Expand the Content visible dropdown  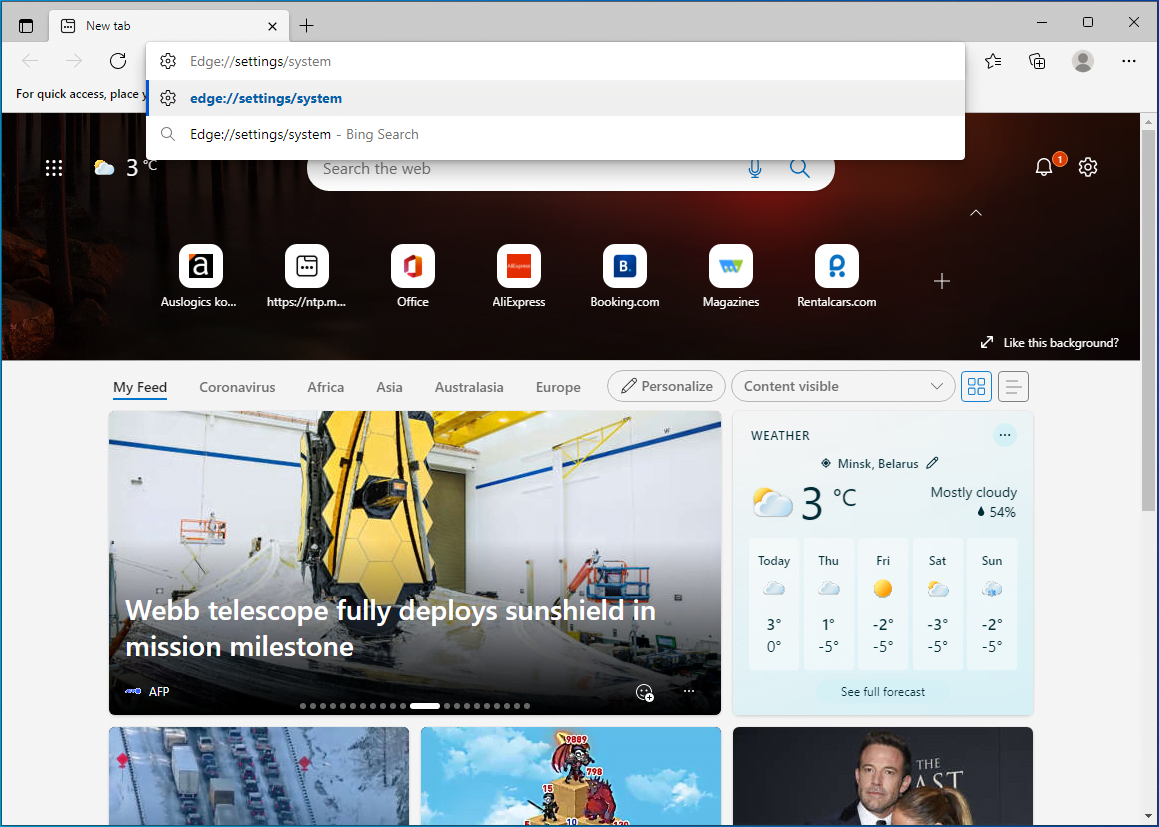pos(843,386)
